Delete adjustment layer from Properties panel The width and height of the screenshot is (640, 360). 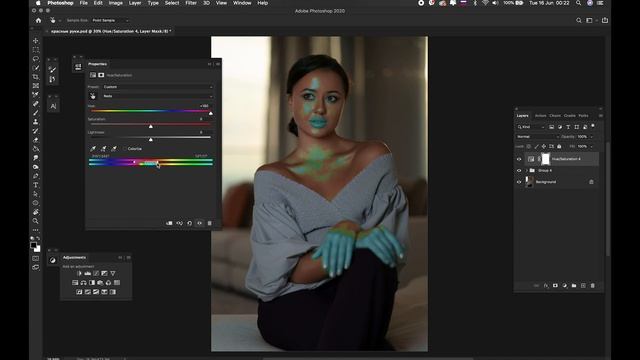pos(210,223)
